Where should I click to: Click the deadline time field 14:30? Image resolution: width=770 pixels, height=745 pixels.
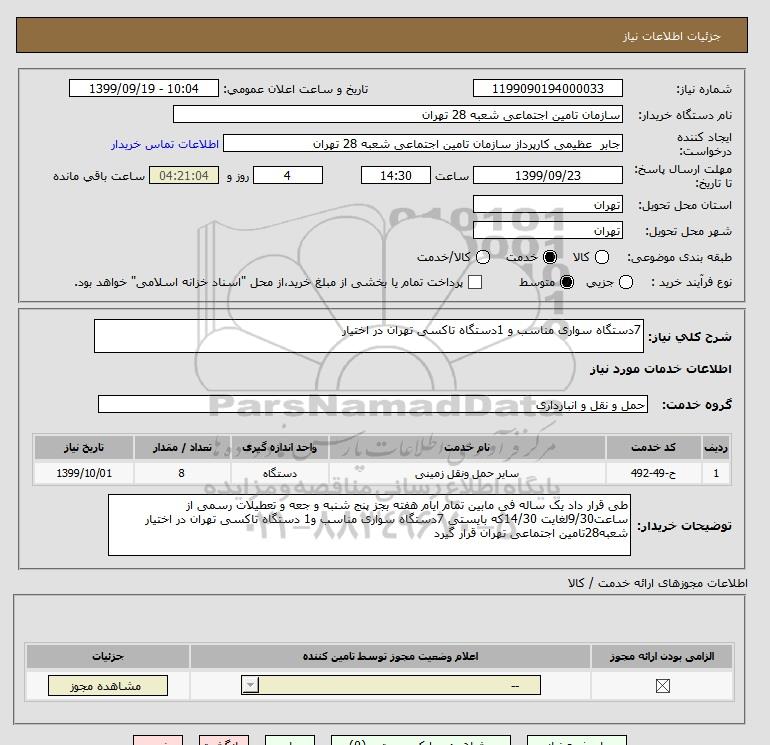[x=396, y=175]
